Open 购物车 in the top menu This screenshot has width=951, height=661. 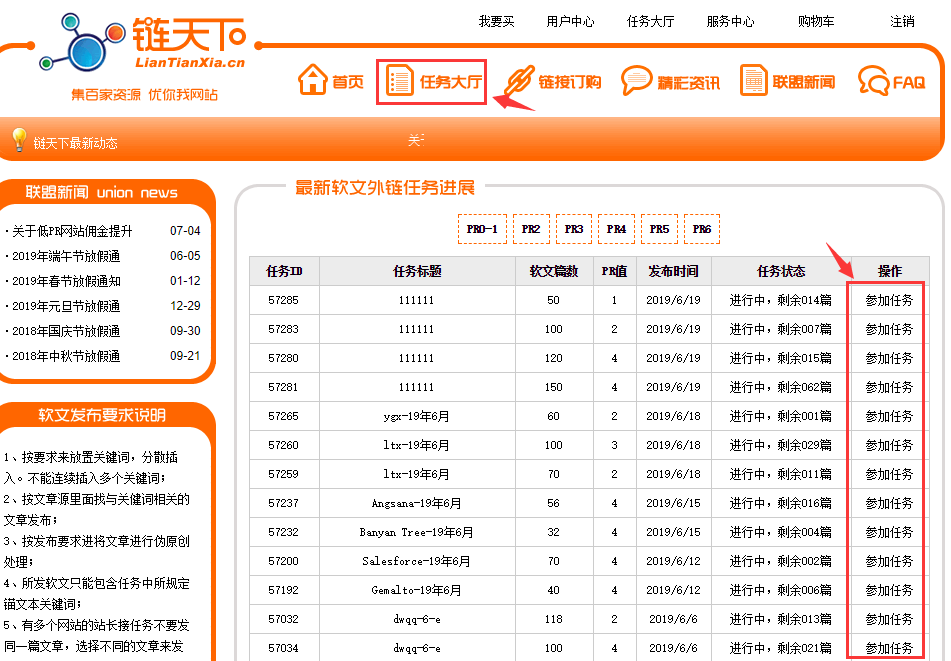816,22
